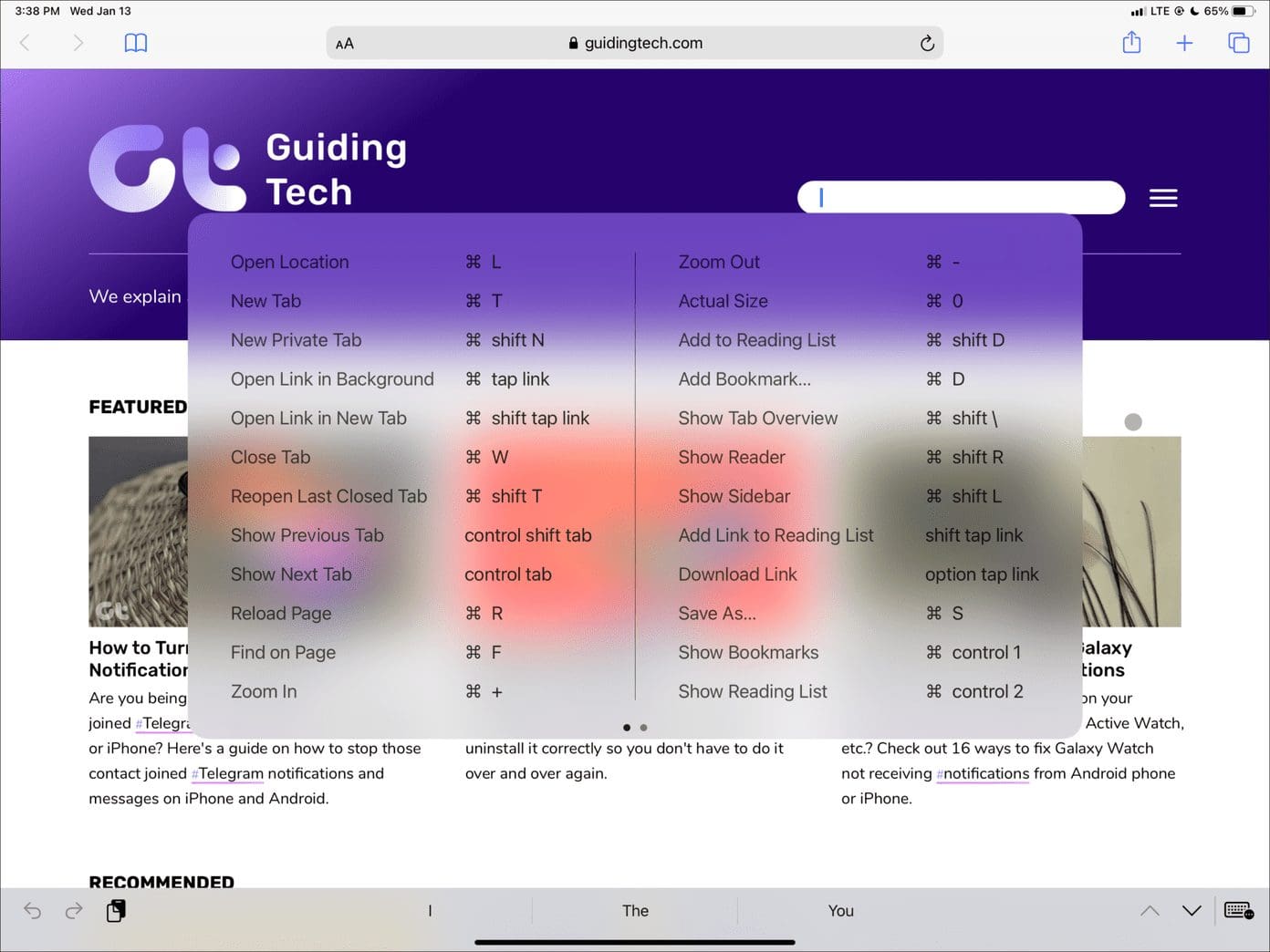Jump to next field with down chevron
Screen dimensions: 1270x952
point(1192,910)
